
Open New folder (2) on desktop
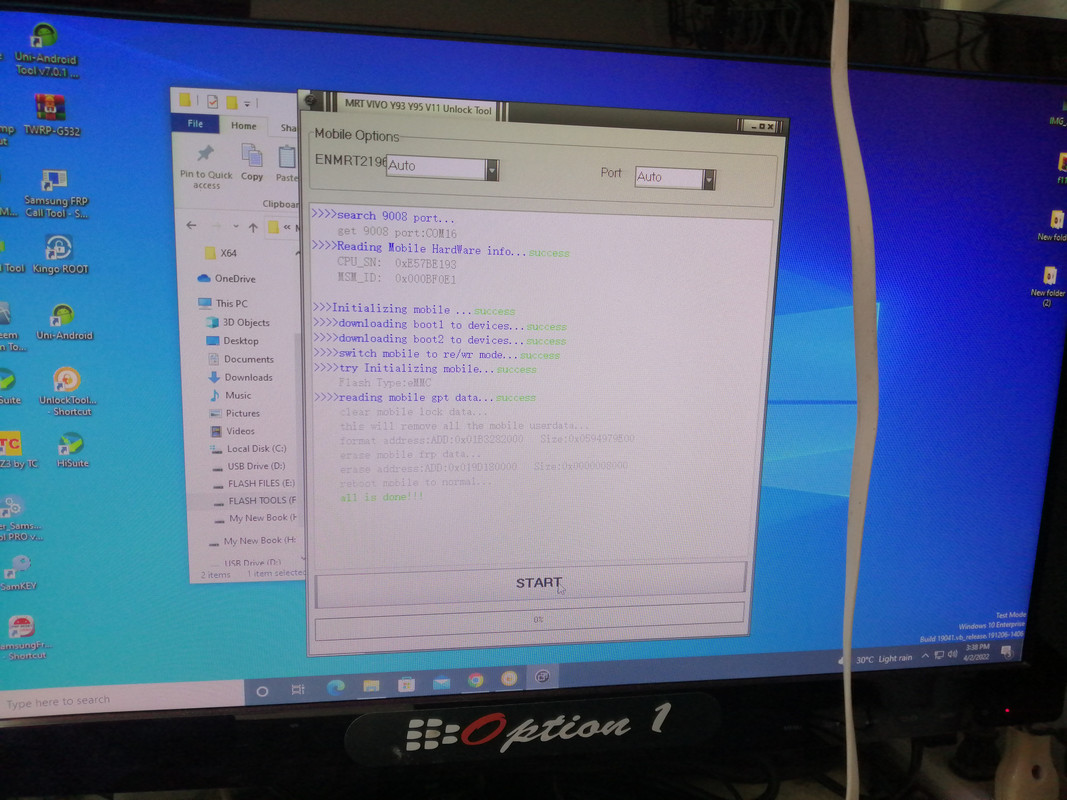pos(1049,286)
